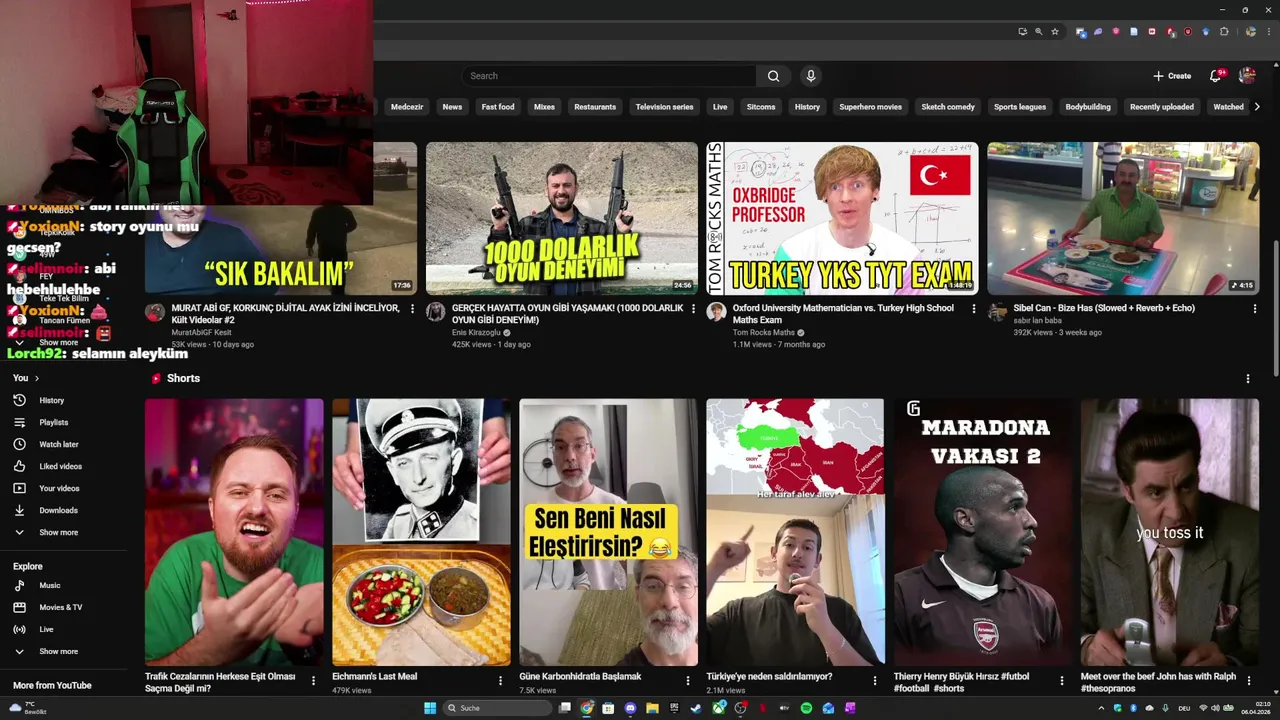1280x720 pixels.
Task: Click the Create button
Action: (1172, 76)
